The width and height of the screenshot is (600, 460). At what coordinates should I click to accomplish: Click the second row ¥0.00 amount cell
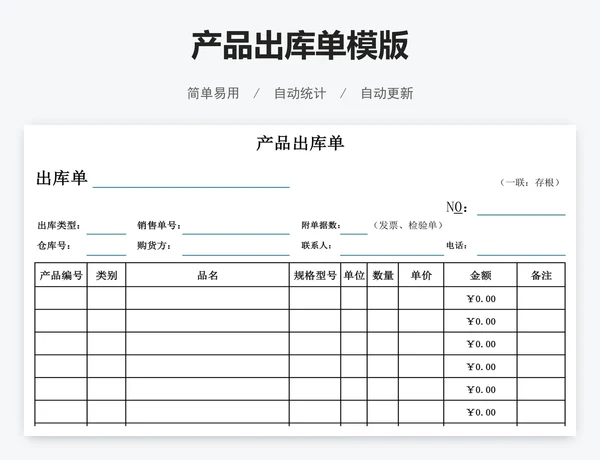pos(480,321)
